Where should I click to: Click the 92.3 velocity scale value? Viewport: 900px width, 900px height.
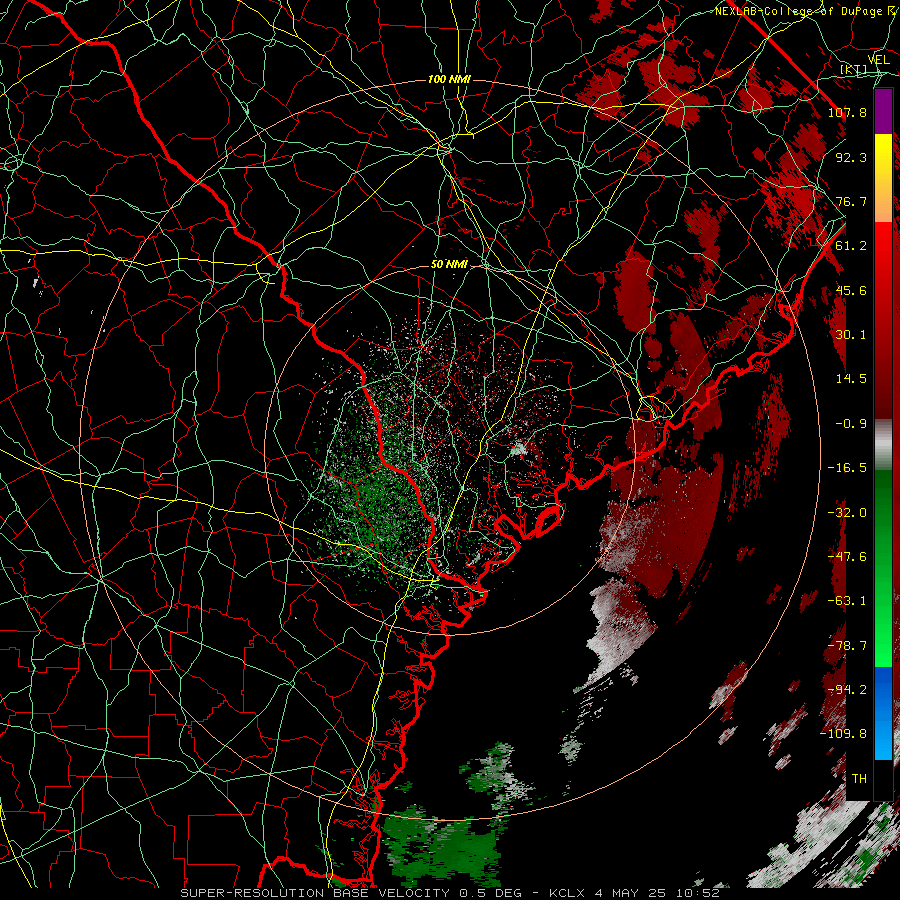pos(851,157)
